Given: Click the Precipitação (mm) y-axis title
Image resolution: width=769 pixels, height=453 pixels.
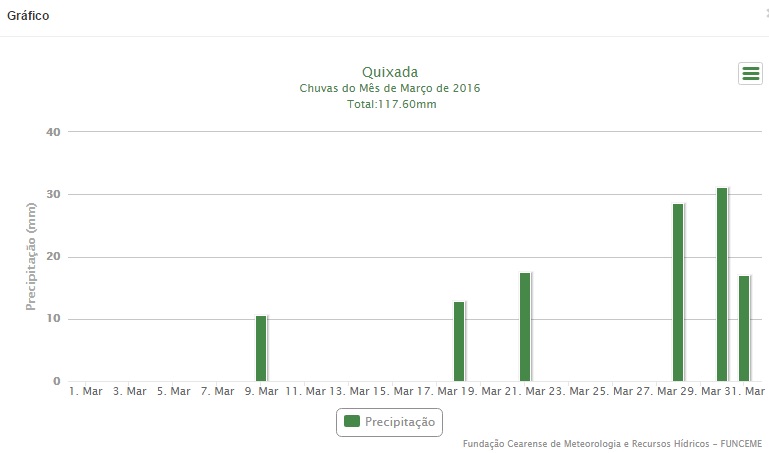Looking at the screenshot, I should click(32, 255).
